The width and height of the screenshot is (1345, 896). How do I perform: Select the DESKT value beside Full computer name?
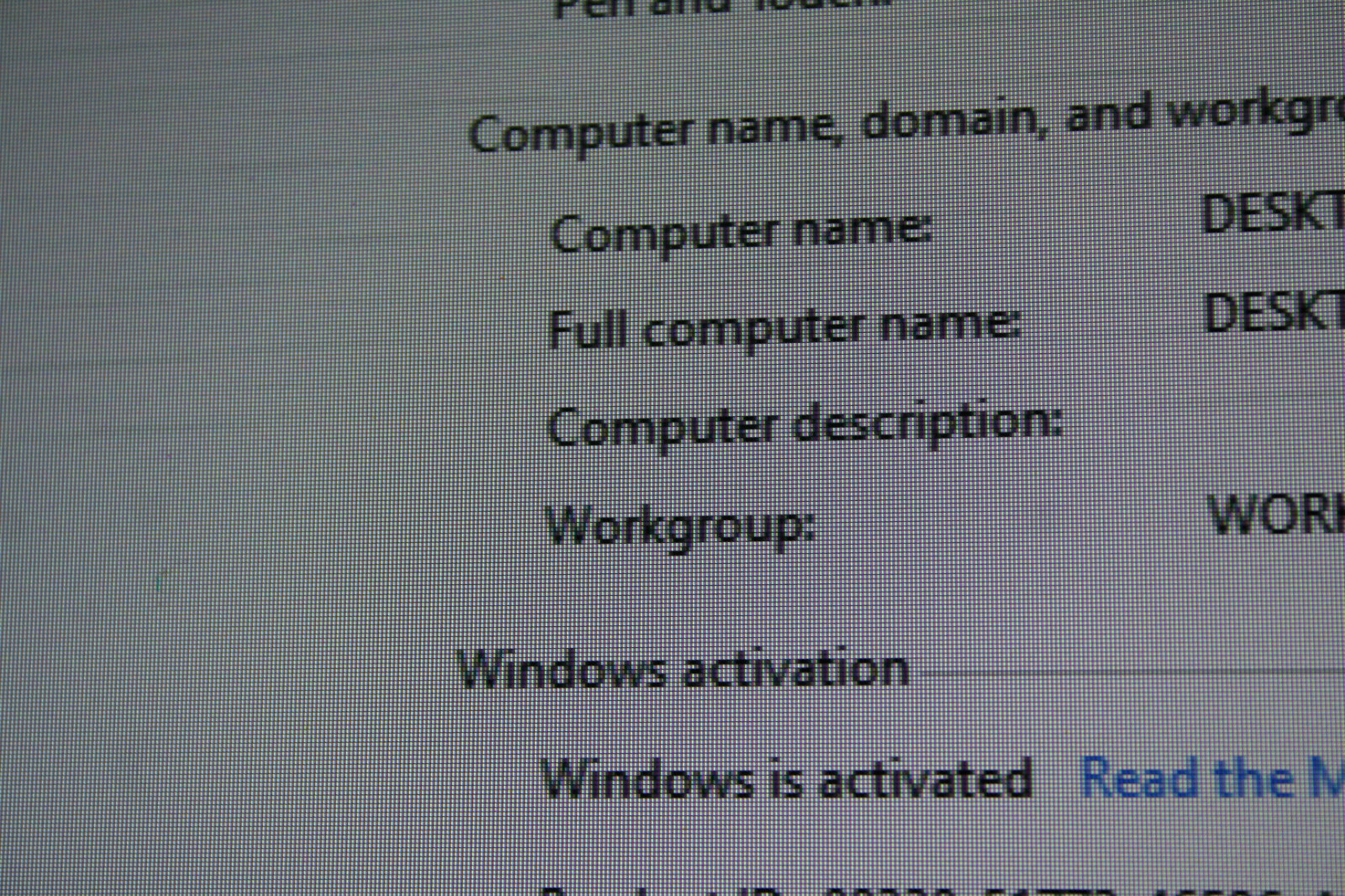[1274, 312]
